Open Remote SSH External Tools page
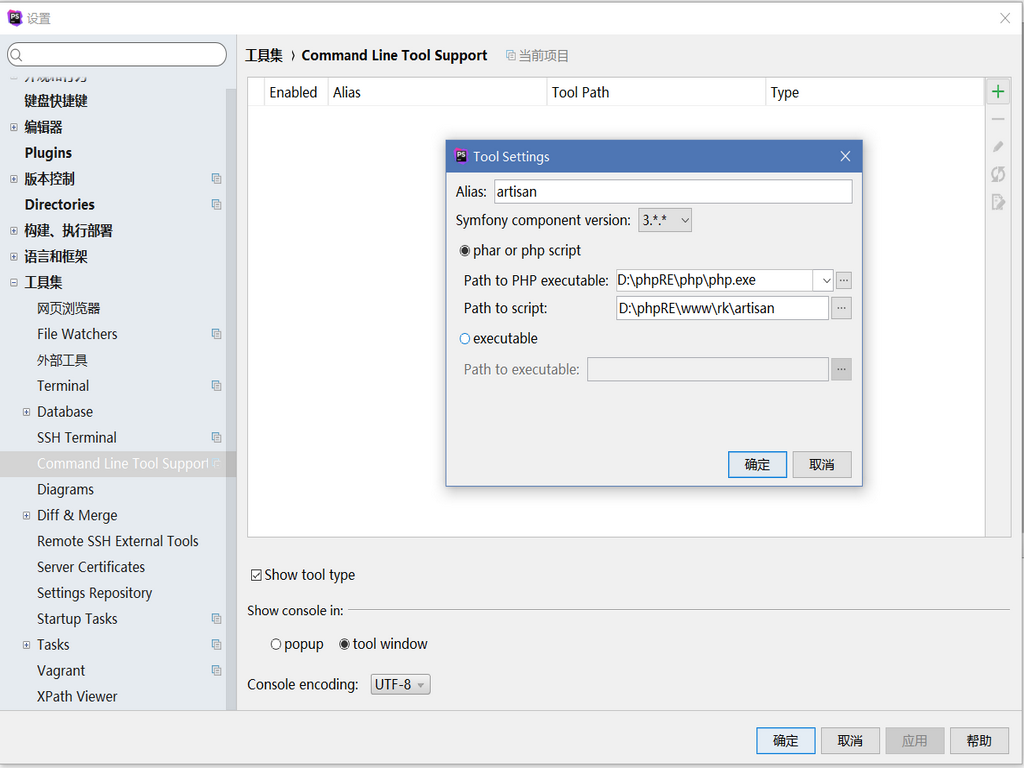This screenshot has height=768, width=1024. [x=118, y=541]
